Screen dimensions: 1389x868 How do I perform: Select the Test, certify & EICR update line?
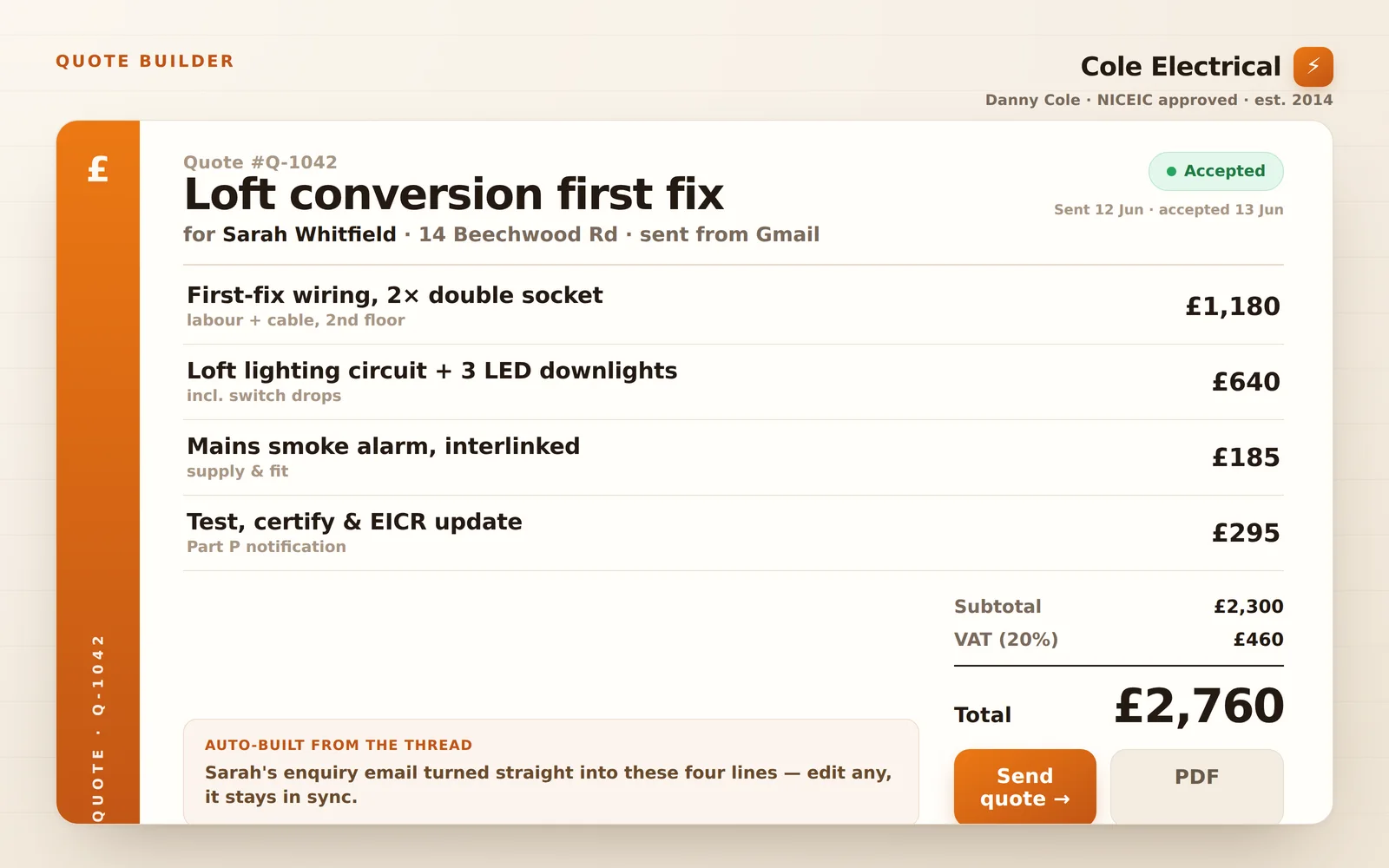pyautogui.click(x=734, y=533)
